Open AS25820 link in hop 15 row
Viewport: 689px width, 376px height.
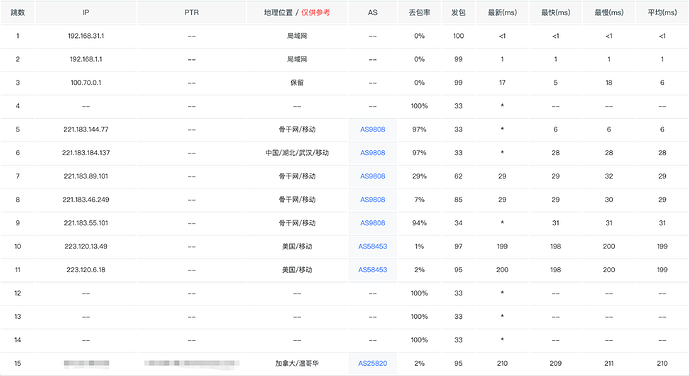[373, 363]
